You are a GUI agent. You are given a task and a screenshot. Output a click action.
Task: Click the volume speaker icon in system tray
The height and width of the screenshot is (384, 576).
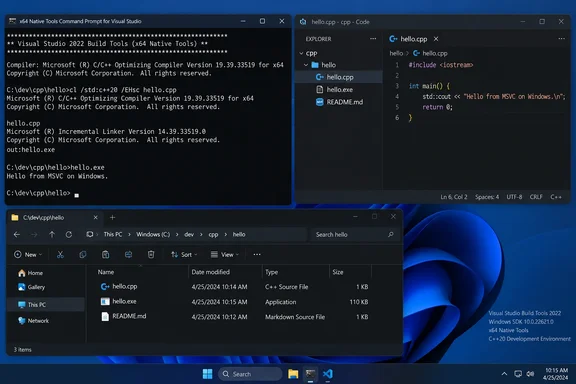[x=530, y=374]
